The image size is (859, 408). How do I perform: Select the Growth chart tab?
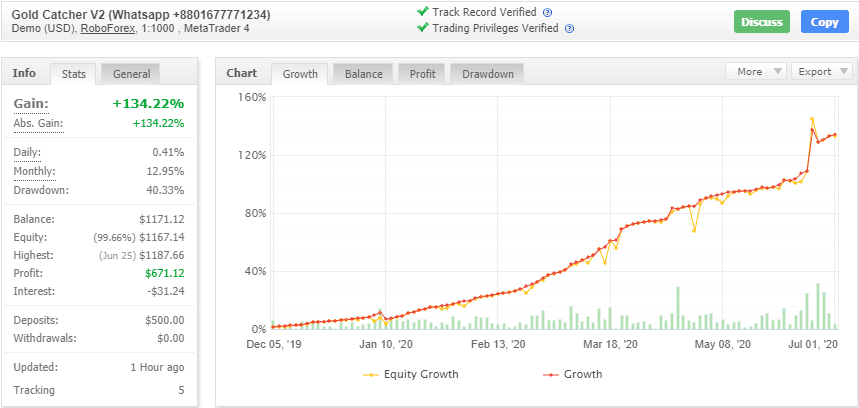[300, 74]
